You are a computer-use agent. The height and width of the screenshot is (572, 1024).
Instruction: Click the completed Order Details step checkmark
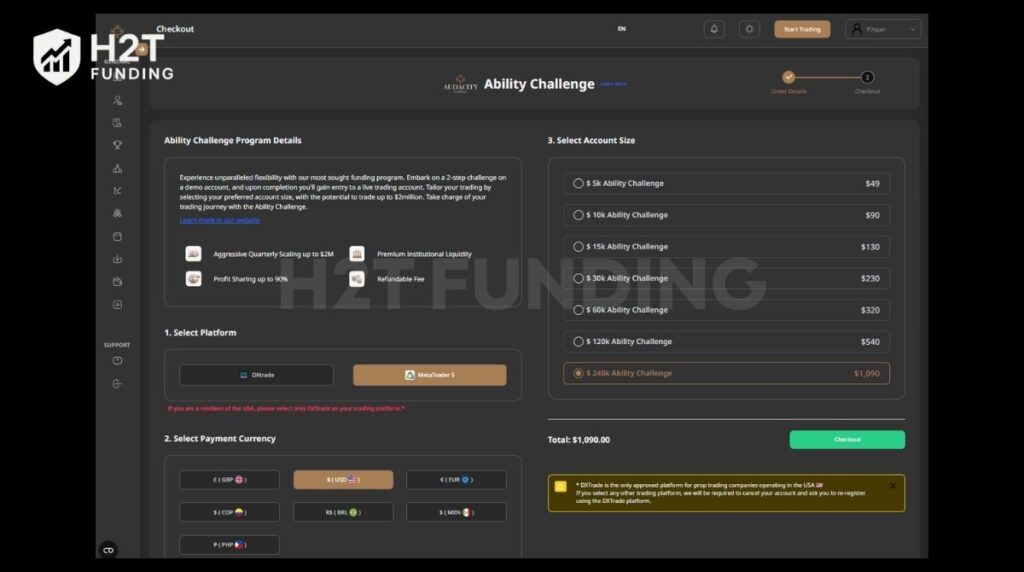[788, 77]
